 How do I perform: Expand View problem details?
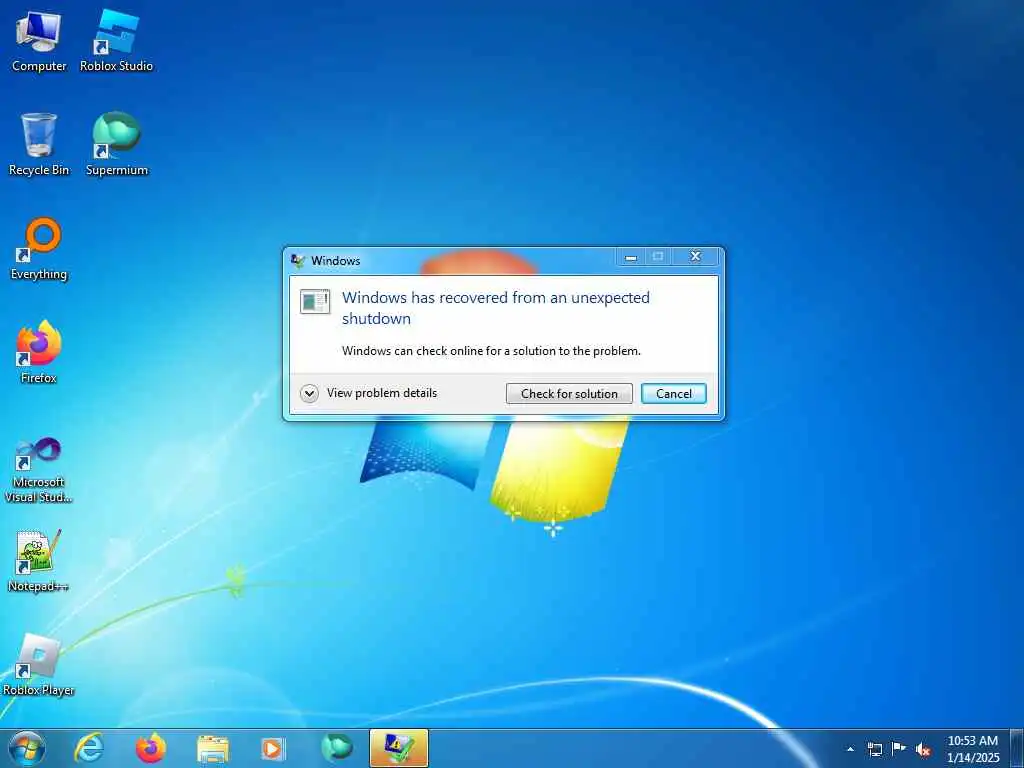tap(368, 393)
